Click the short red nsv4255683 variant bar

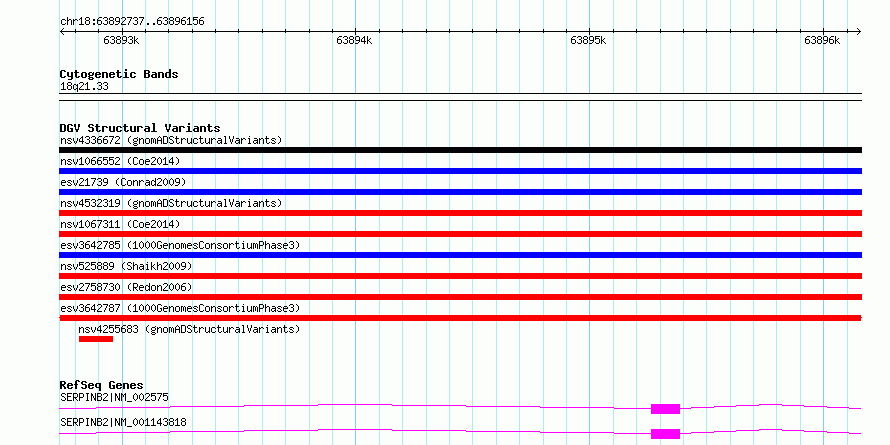[96, 339]
